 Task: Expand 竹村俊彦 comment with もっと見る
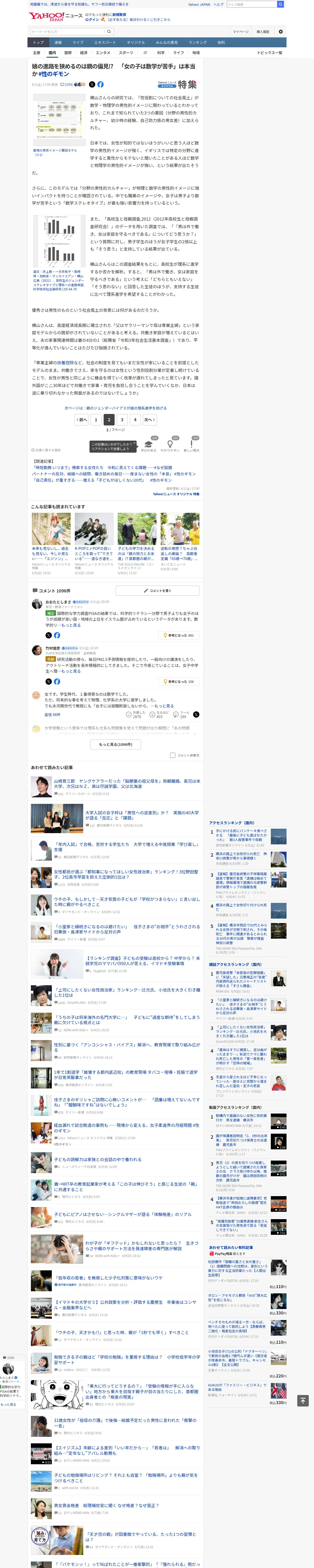tap(71, 671)
